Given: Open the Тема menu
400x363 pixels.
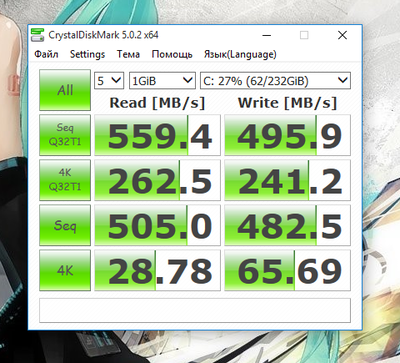Looking at the screenshot, I should coord(128,54).
